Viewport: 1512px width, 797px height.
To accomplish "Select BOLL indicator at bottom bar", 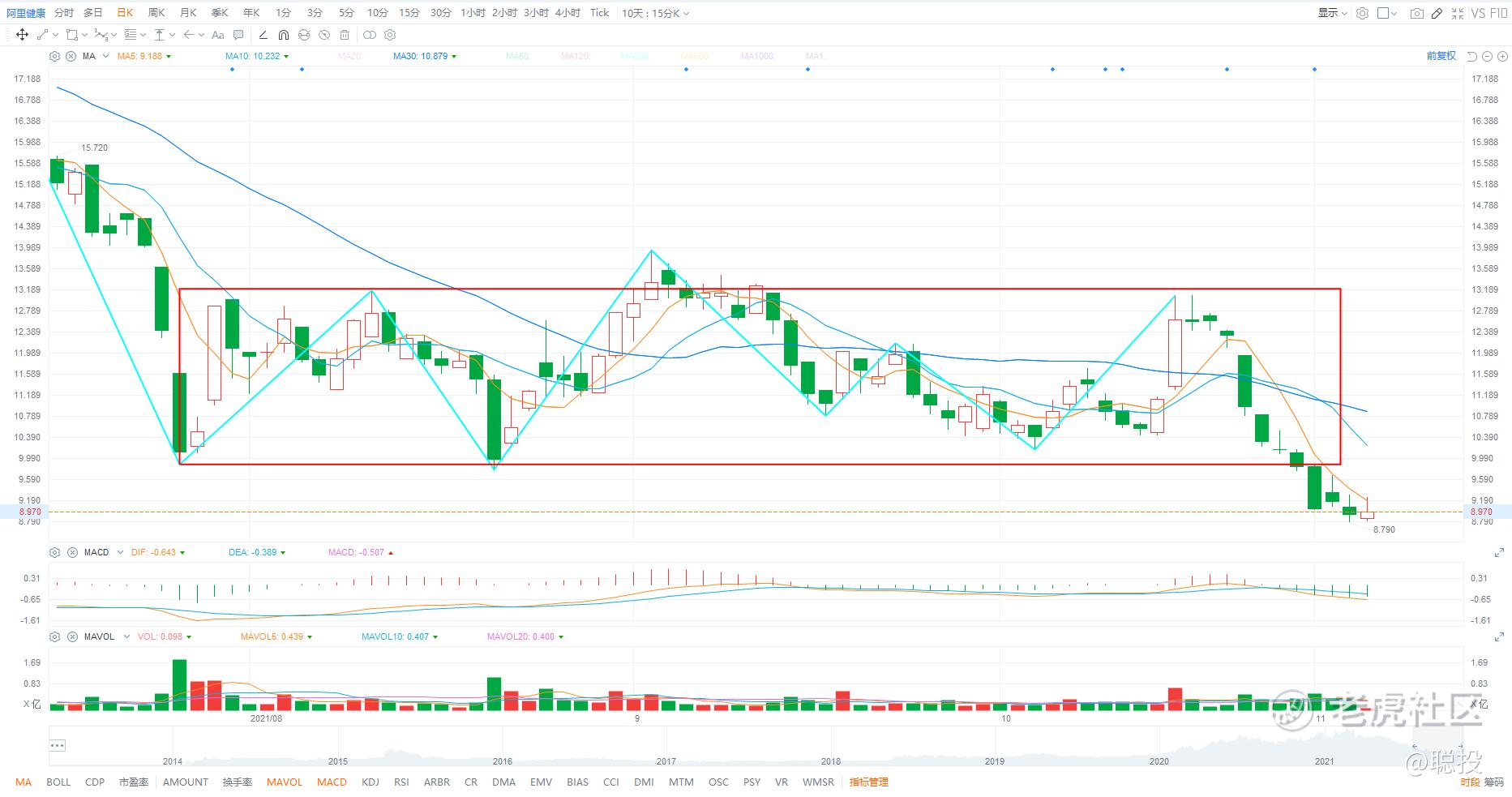I will click(58, 782).
